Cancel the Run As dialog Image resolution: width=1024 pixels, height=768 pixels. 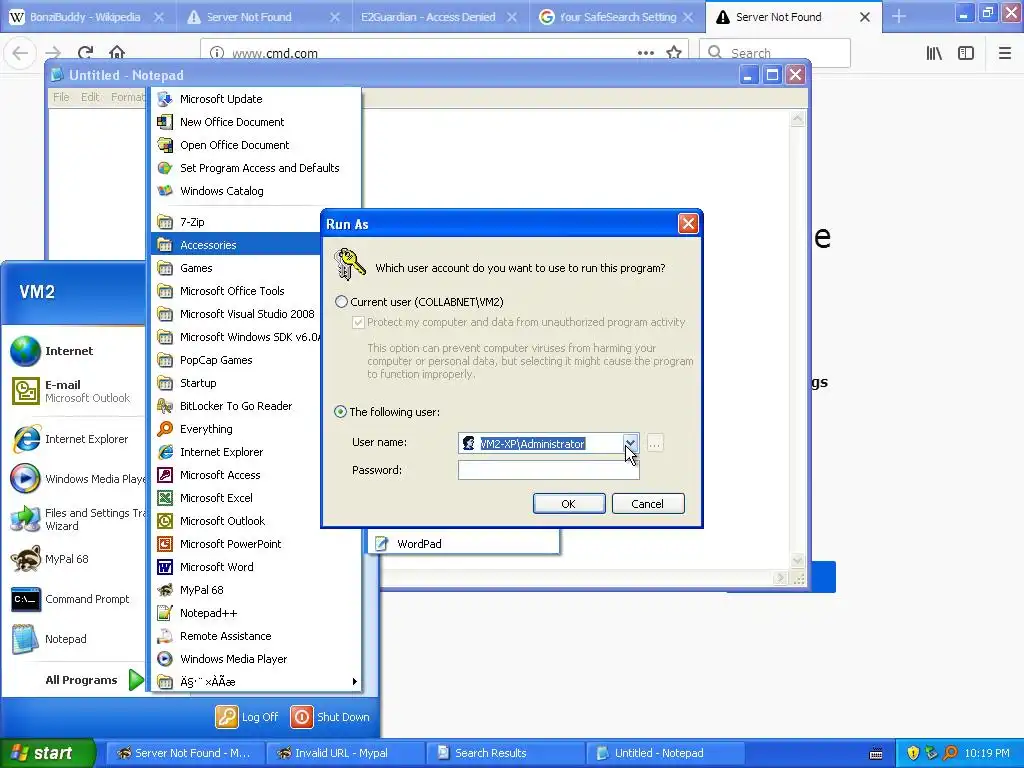(x=648, y=504)
